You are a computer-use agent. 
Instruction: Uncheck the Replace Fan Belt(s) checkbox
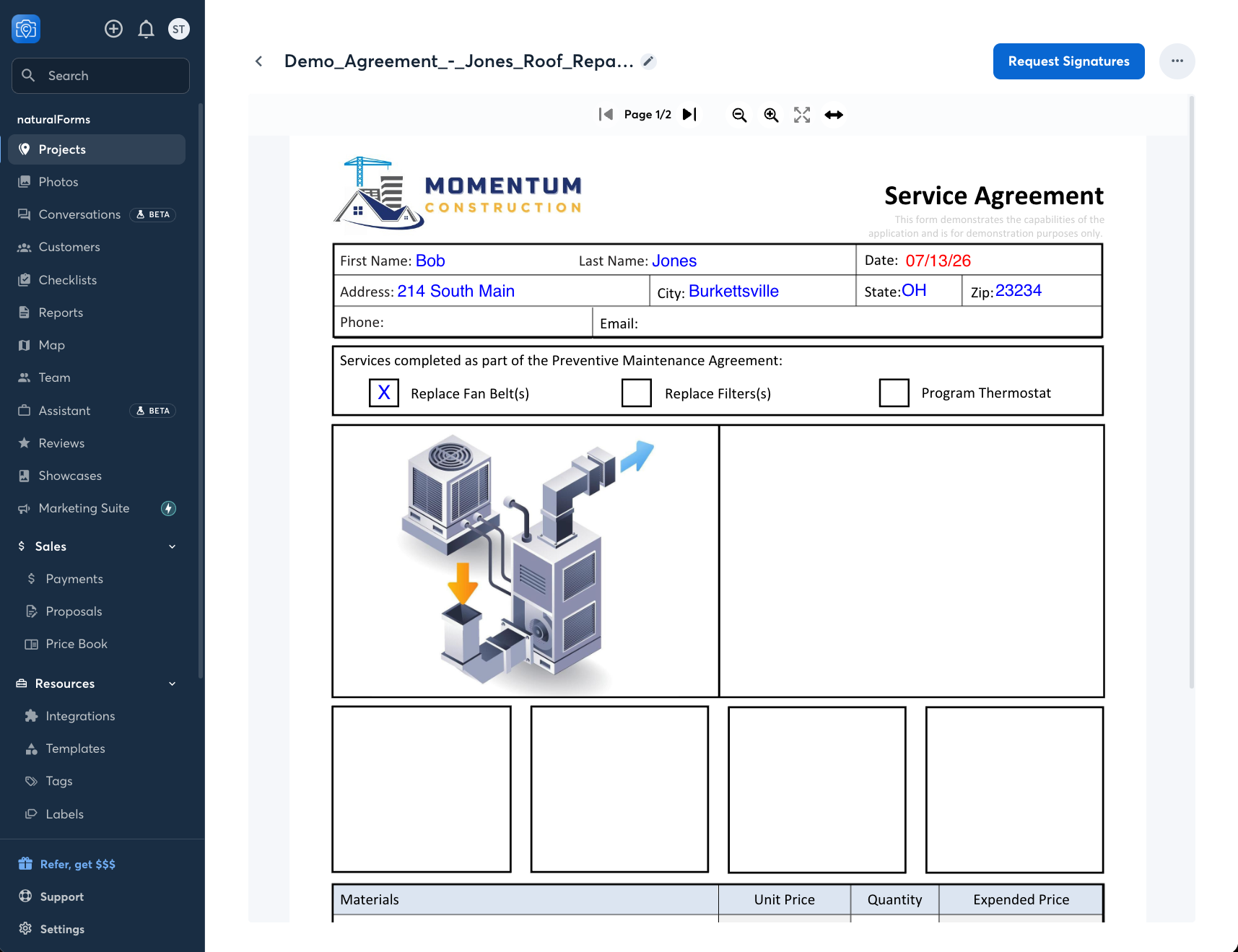click(x=384, y=393)
